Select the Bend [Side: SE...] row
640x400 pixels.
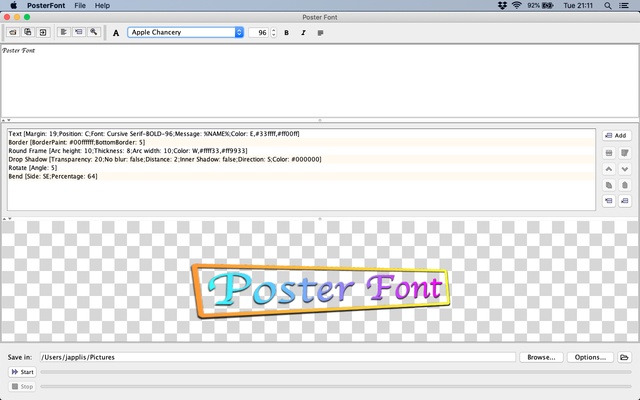(x=301, y=176)
